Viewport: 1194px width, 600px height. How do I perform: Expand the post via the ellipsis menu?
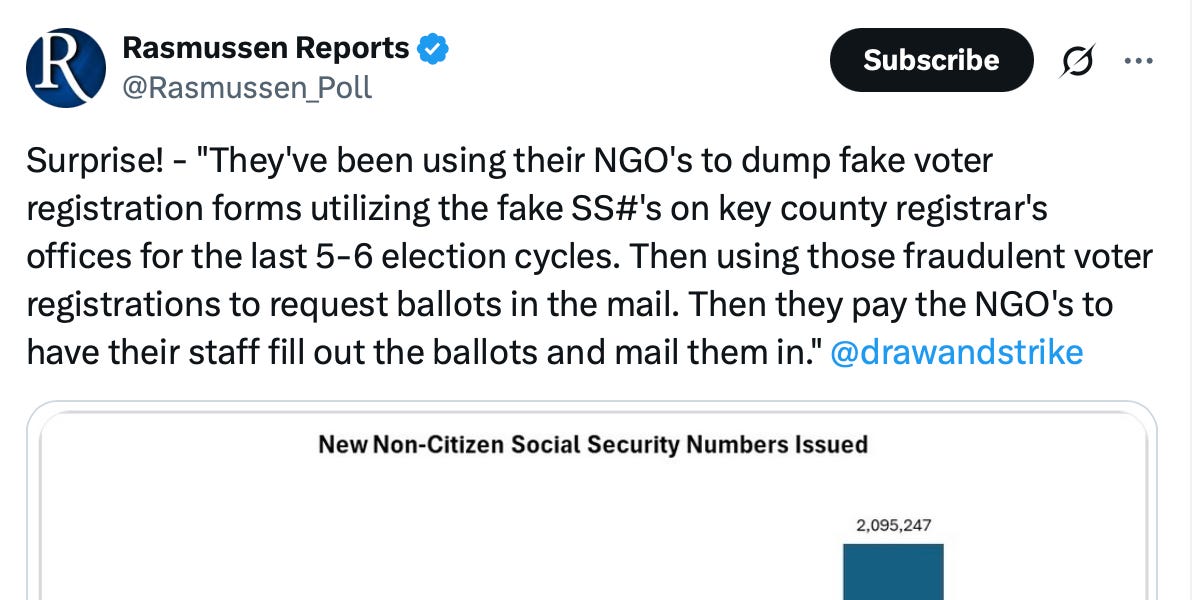1138,60
